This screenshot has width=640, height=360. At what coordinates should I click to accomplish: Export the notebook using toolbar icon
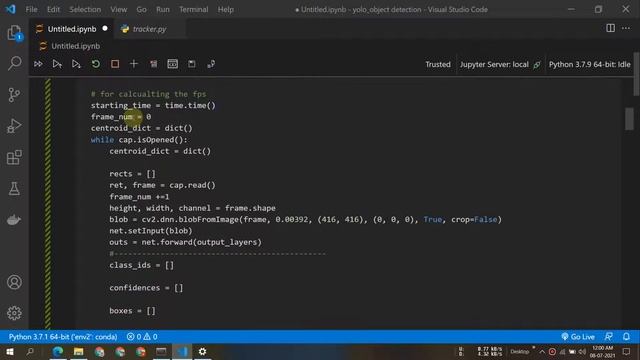click(211, 64)
